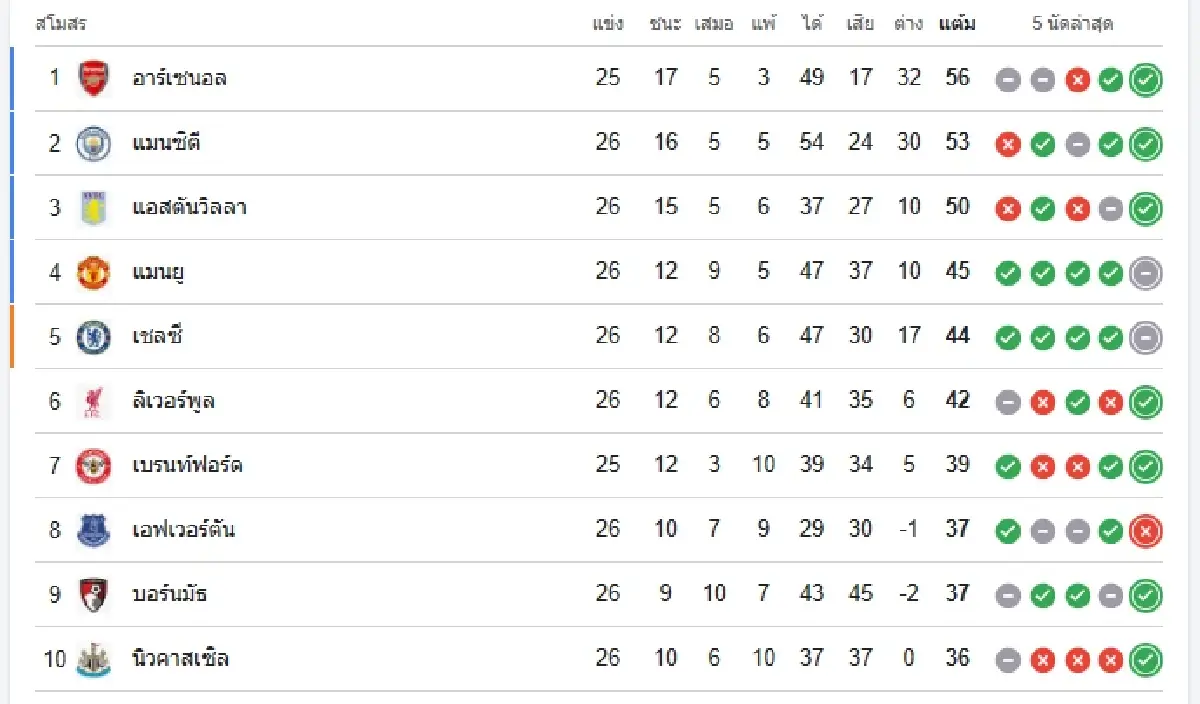Screen dimensions: 1200x704
Task: Click the เชลซี team name link
Action: pyautogui.click(x=158, y=336)
